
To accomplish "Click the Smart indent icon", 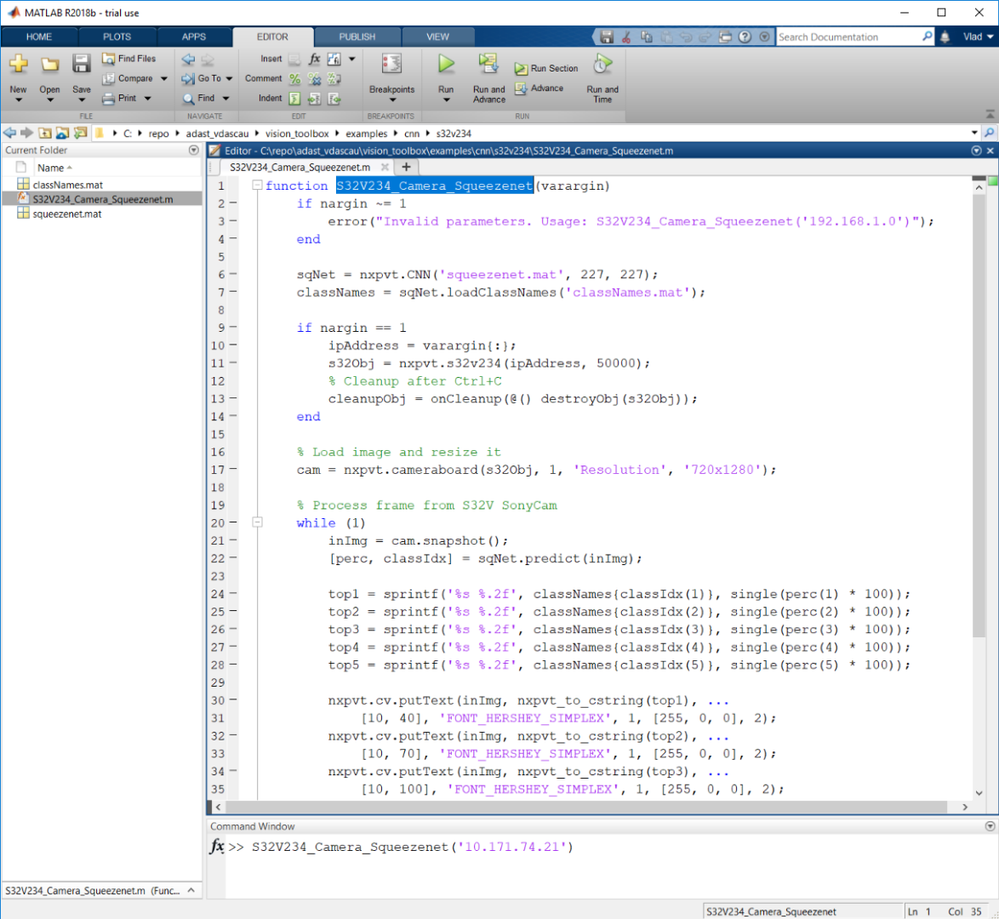I will pyautogui.click(x=294, y=99).
